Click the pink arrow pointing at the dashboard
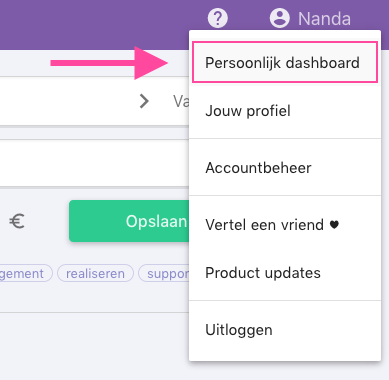This screenshot has width=389, height=380. (x=109, y=63)
